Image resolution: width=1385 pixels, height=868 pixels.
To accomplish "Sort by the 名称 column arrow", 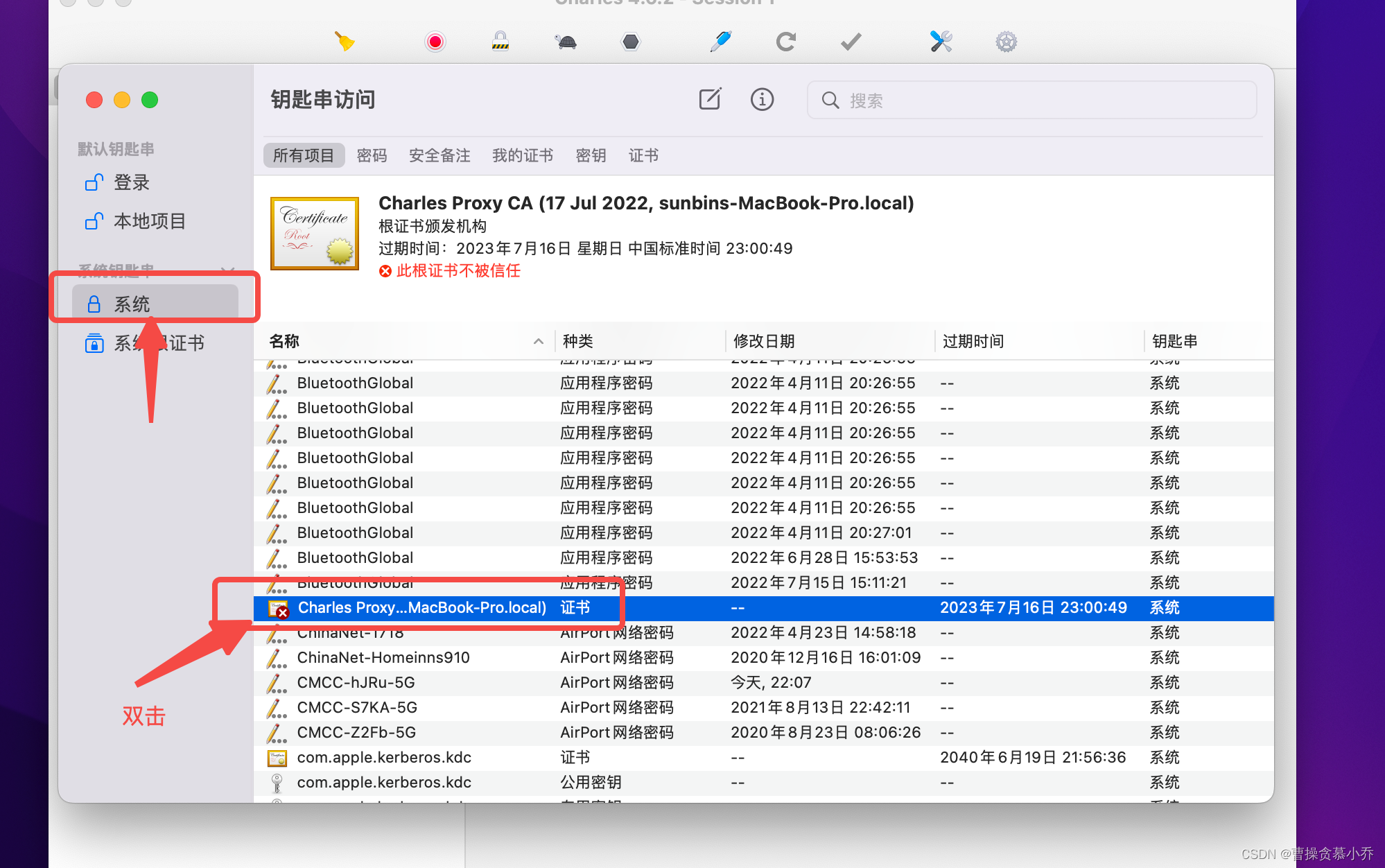I will (x=539, y=341).
